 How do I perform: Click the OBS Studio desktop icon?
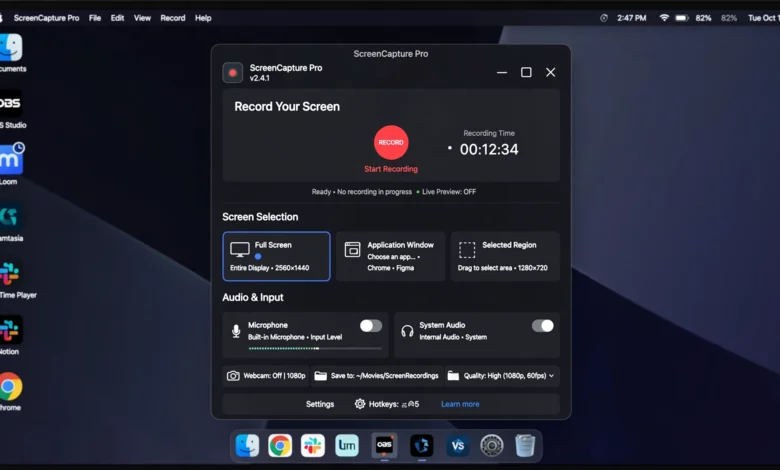click(x=10, y=103)
